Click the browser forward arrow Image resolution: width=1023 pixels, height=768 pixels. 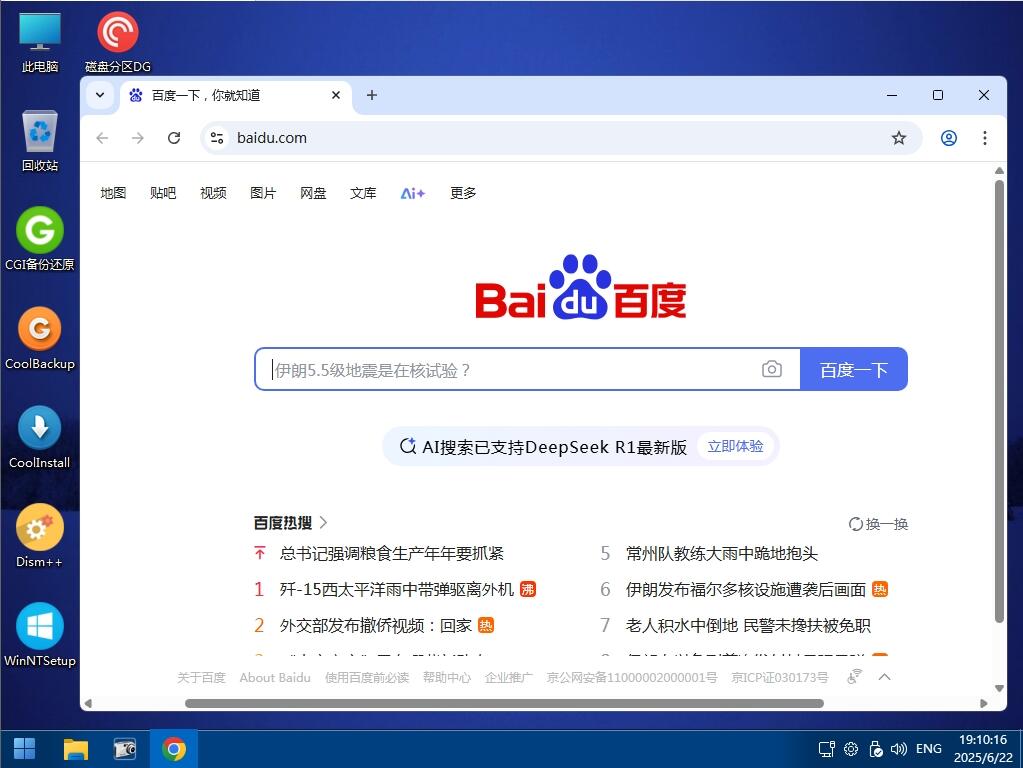point(138,138)
